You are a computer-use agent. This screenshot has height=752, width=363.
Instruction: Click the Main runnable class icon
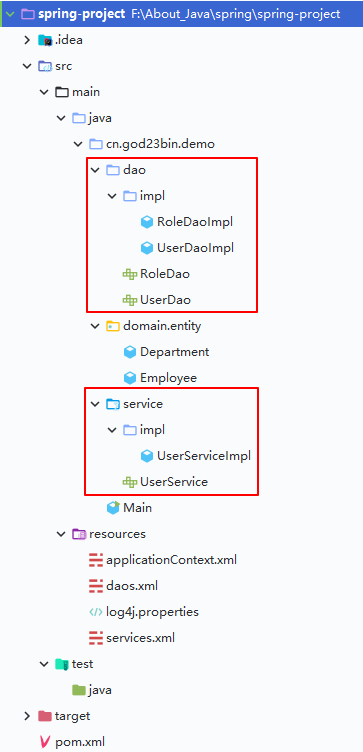(x=113, y=507)
